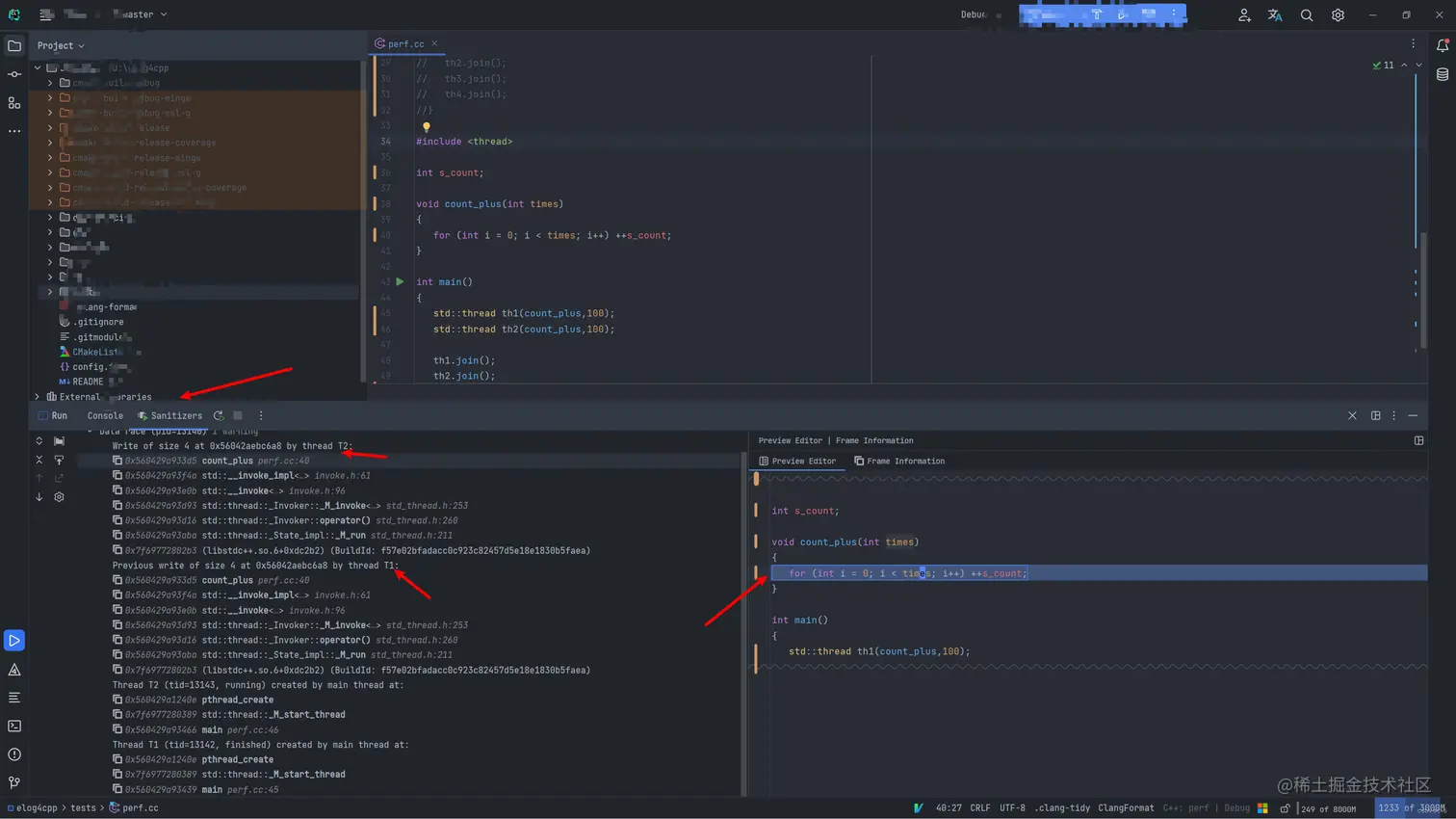Click the lightbulb intention icon in editor
Viewport: 1456px width, 819px height.
click(x=426, y=126)
